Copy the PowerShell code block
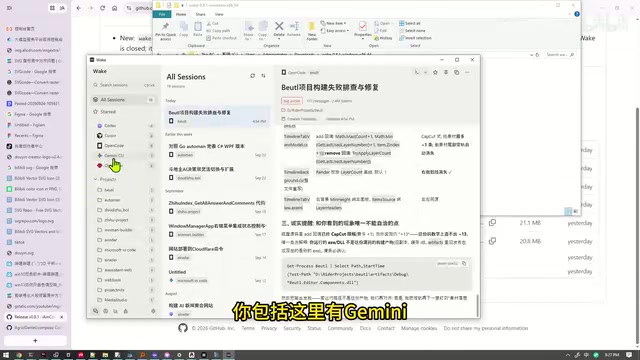Viewport: 640px width, 360px height. [x=464, y=264]
